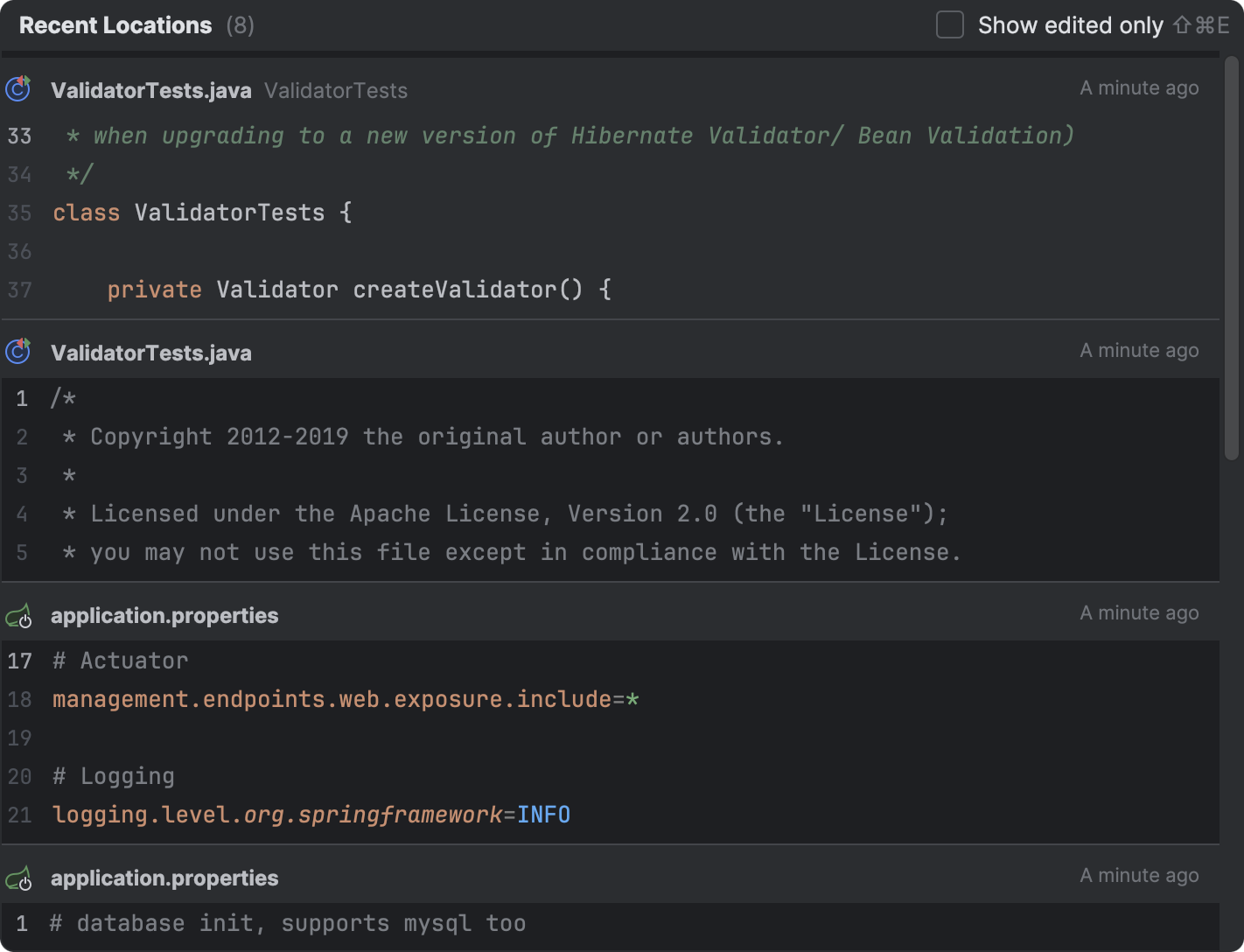Open the first application.properties entry
This screenshot has height=952, width=1244.
coord(164,615)
